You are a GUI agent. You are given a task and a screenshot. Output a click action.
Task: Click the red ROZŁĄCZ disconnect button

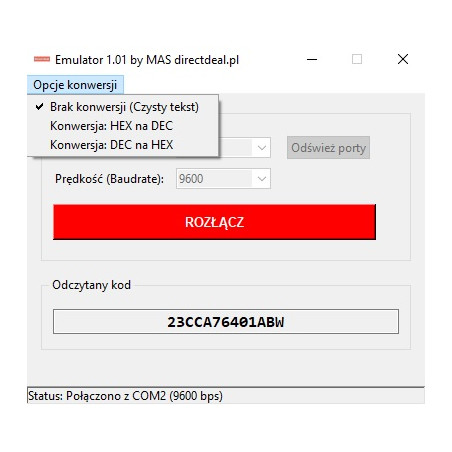(214, 222)
